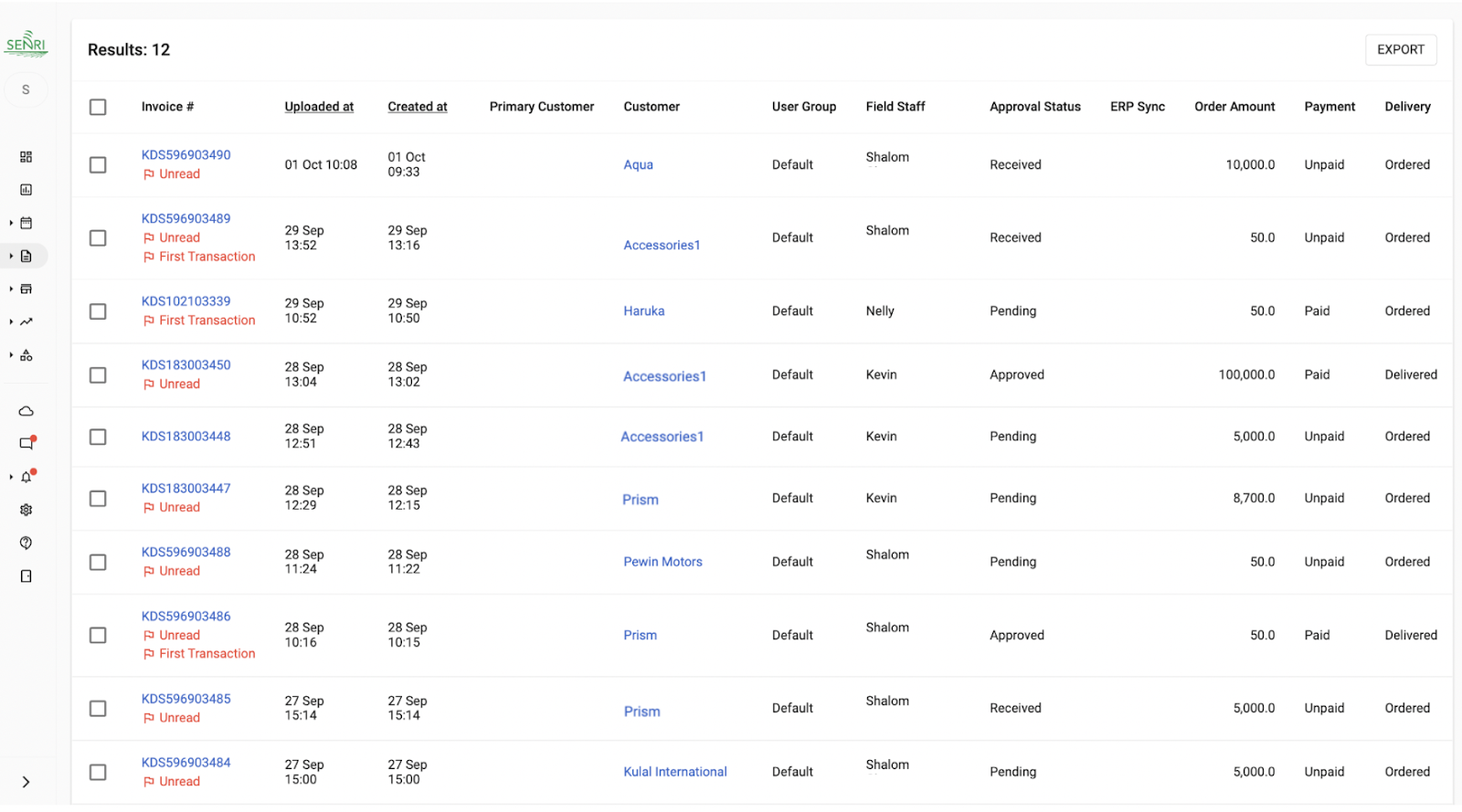This screenshot has width=1462, height=812.
Task: Expand the sidebar with bottom chevron
Action: click(x=26, y=782)
